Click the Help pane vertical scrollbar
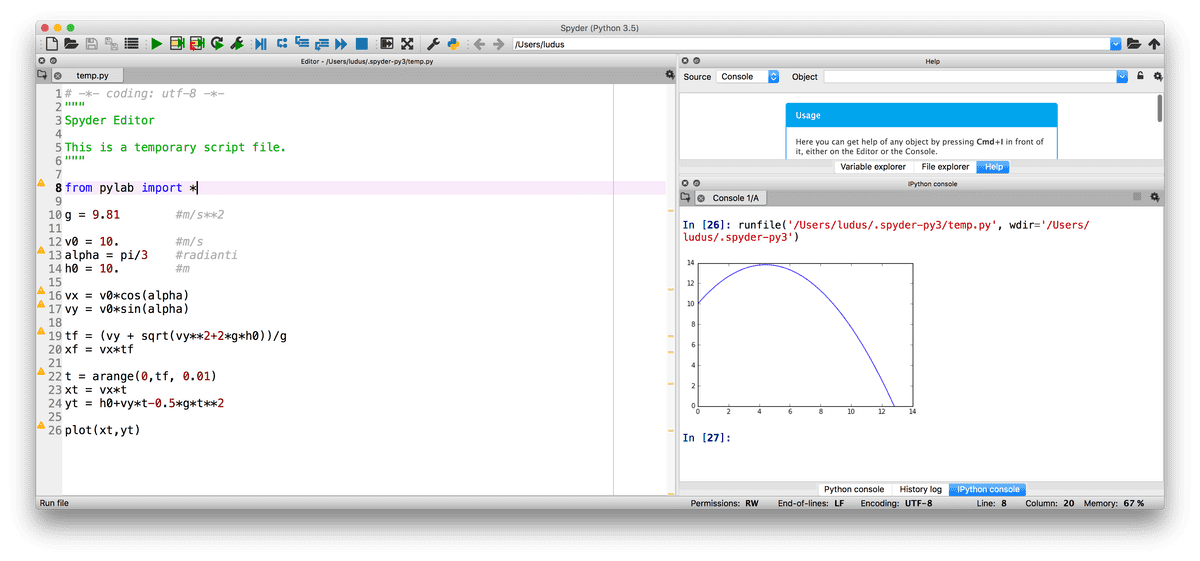Viewport: 1200px width, 561px height. coord(1159,108)
